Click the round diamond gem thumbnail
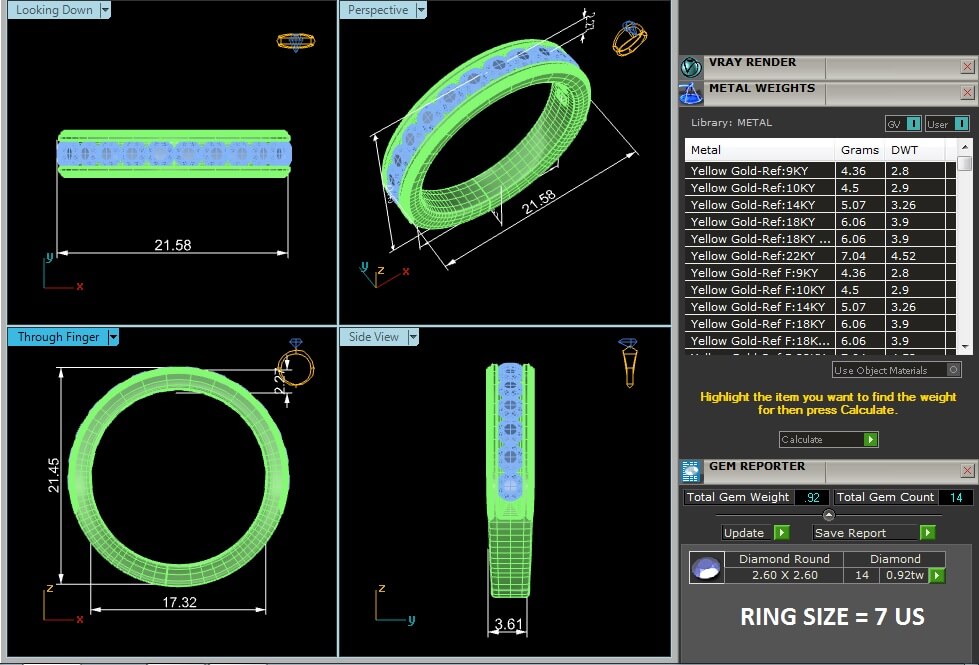Image resolution: width=979 pixels, height=665 pixels. 707,568
